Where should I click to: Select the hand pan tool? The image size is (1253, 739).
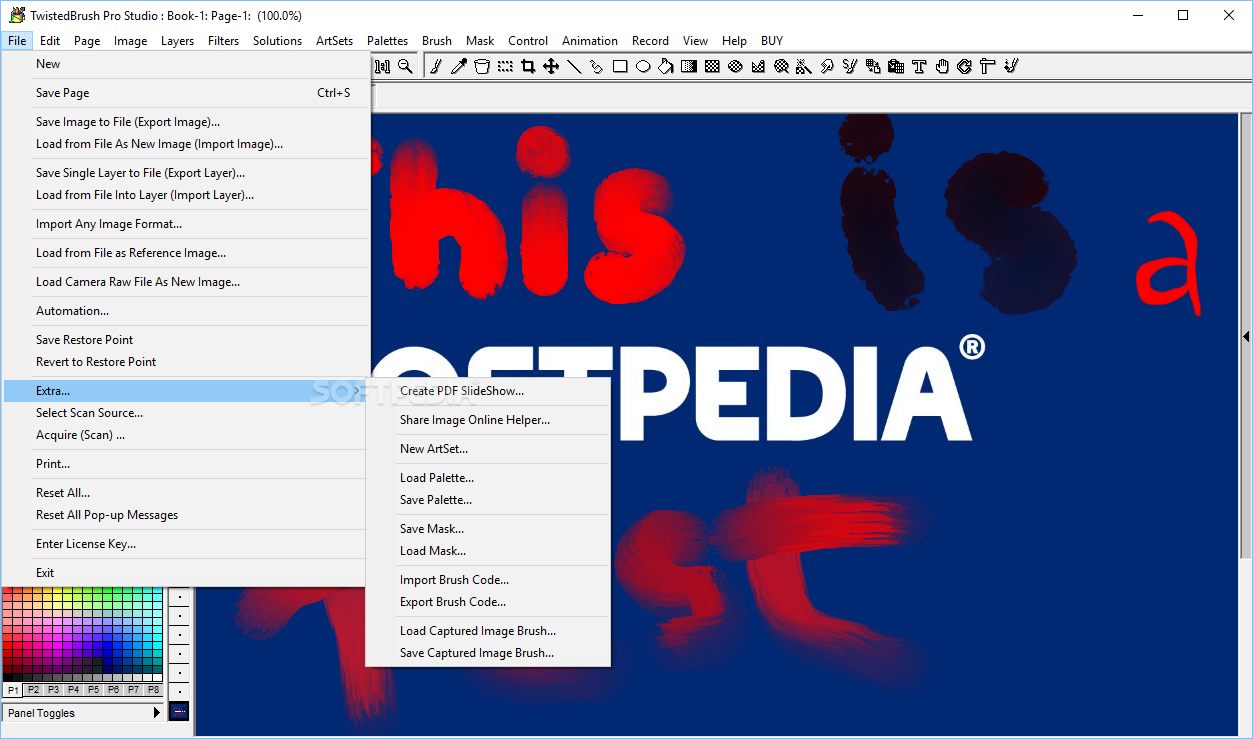click(x=942, y=66)
